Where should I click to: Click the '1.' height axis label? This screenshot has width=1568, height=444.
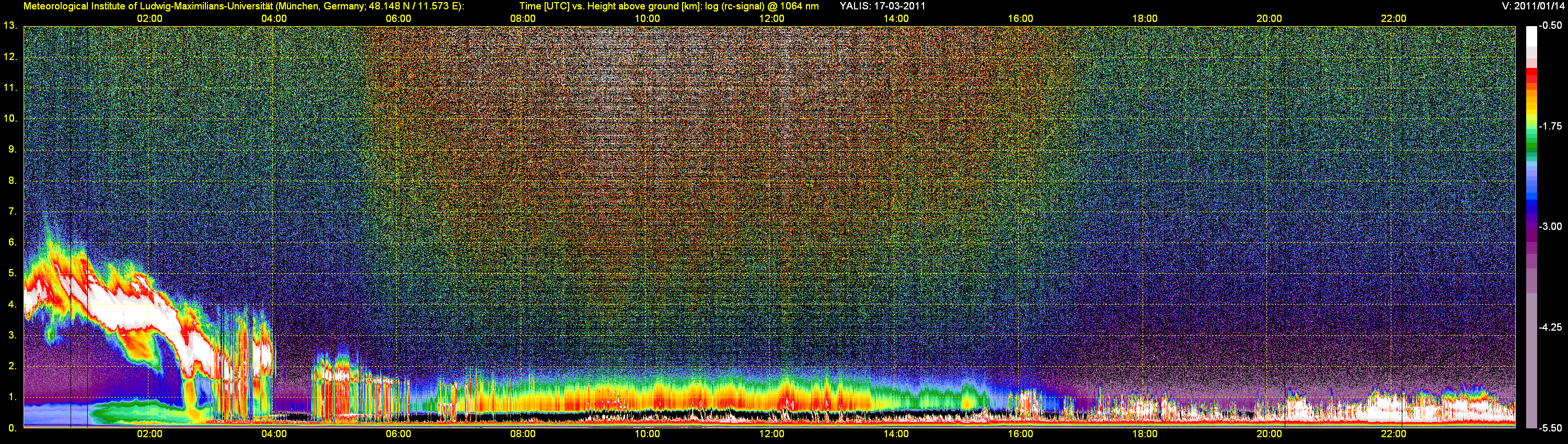pos(12,397)
